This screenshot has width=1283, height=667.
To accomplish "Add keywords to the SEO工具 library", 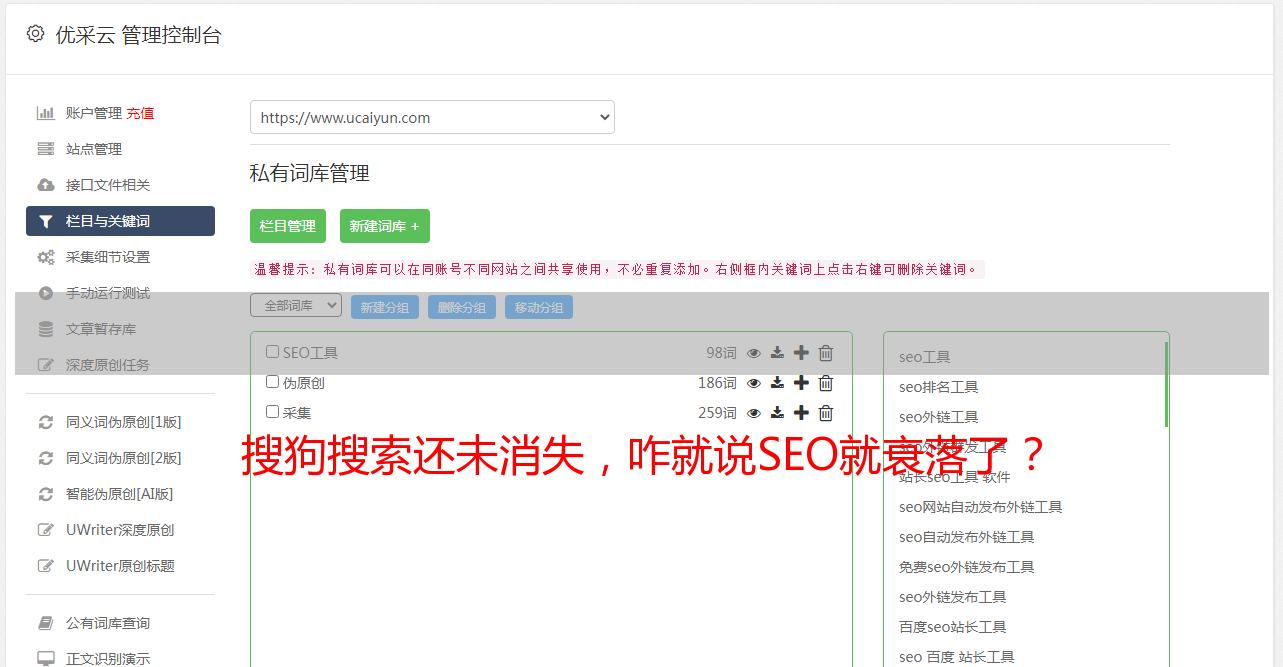I will [x=801, y=353].
